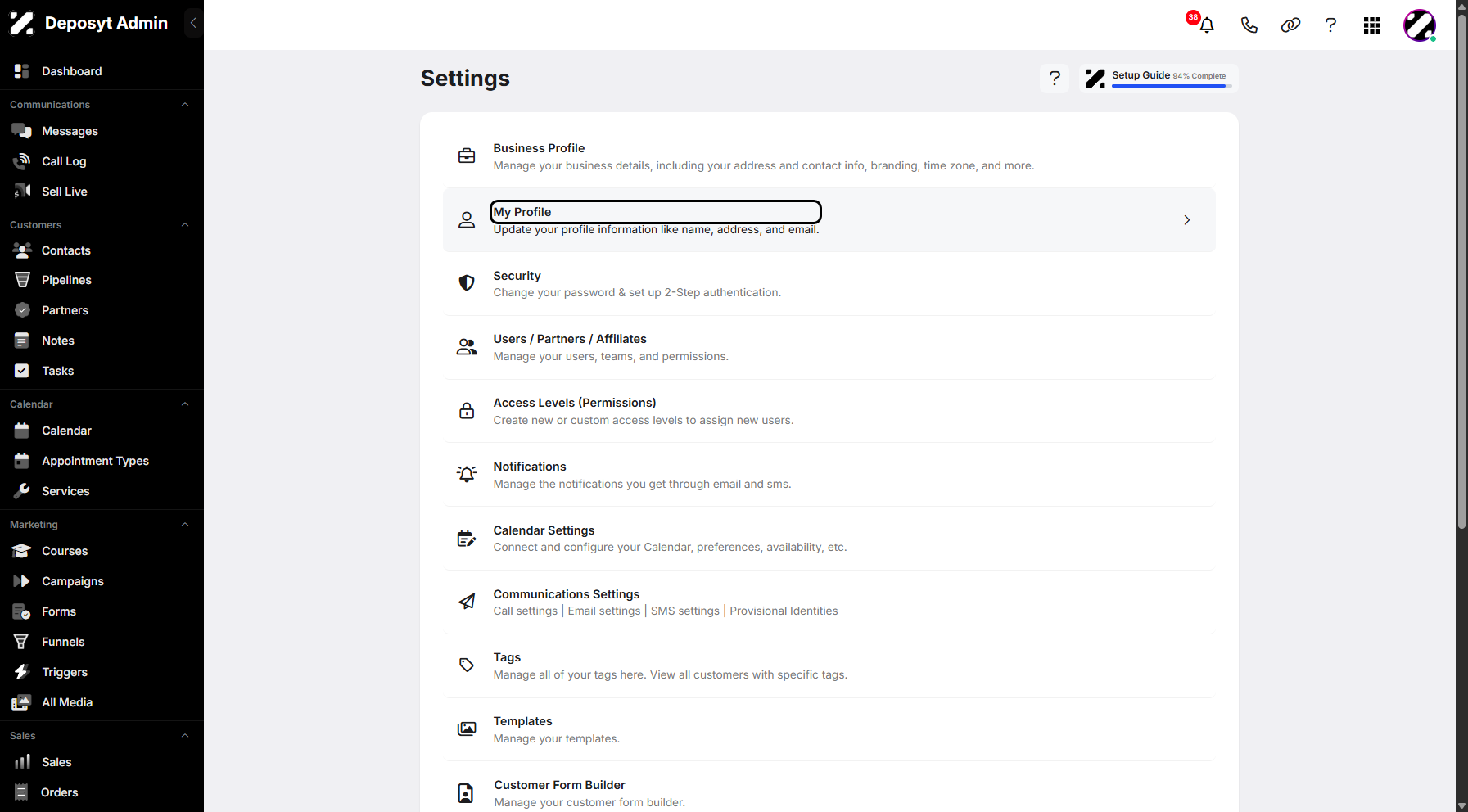The height and width of the screenshot is (812, 1468).
Task: Open the Business Profile settings title
Action: pyautogui.click(x=539, y=148)
